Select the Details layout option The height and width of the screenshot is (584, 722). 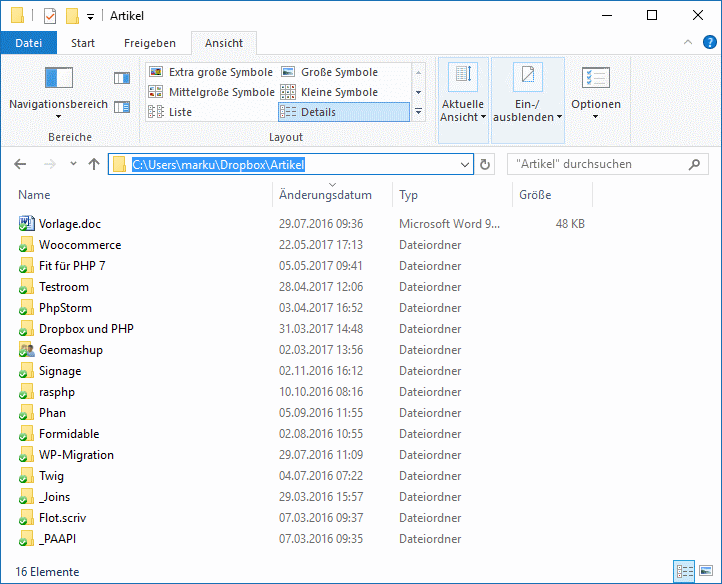(x=344, y=112)
